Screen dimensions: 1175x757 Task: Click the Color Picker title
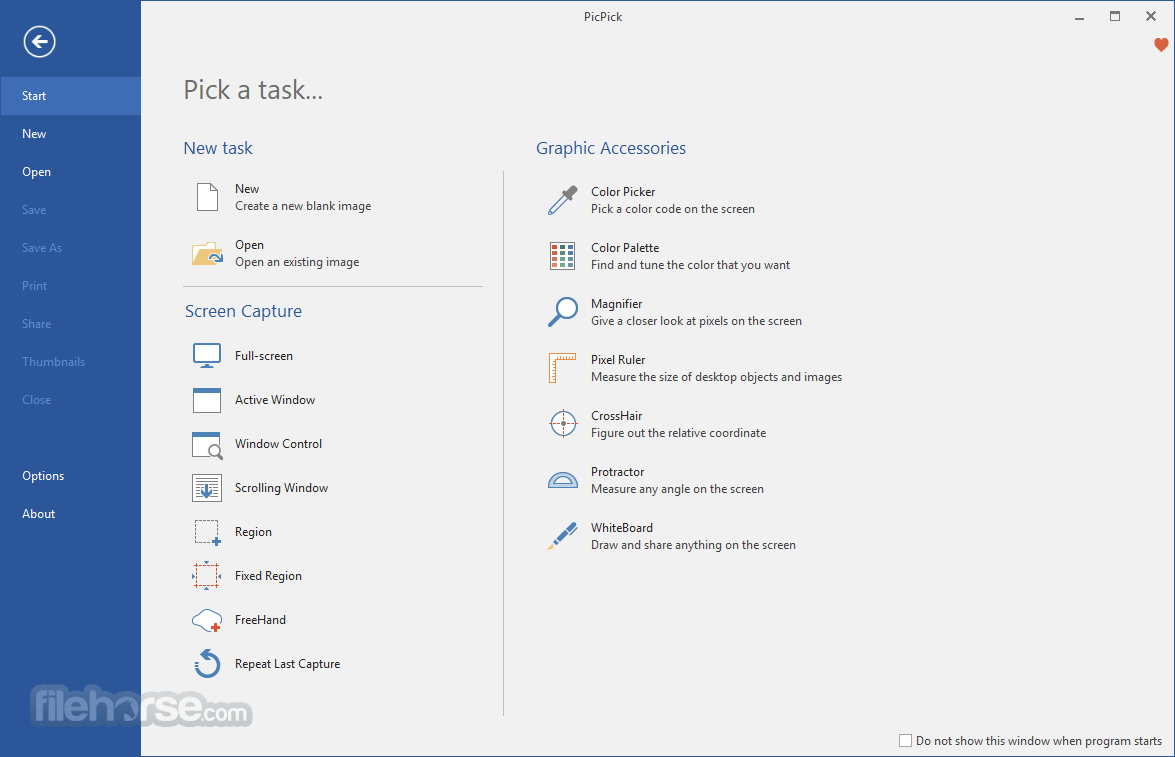(x=623, y=192)
